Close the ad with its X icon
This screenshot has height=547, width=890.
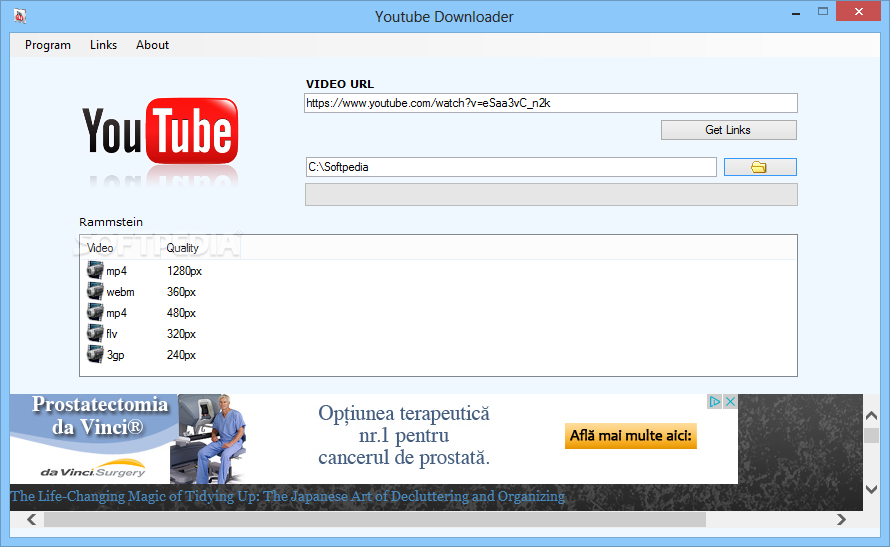point(731,402)
